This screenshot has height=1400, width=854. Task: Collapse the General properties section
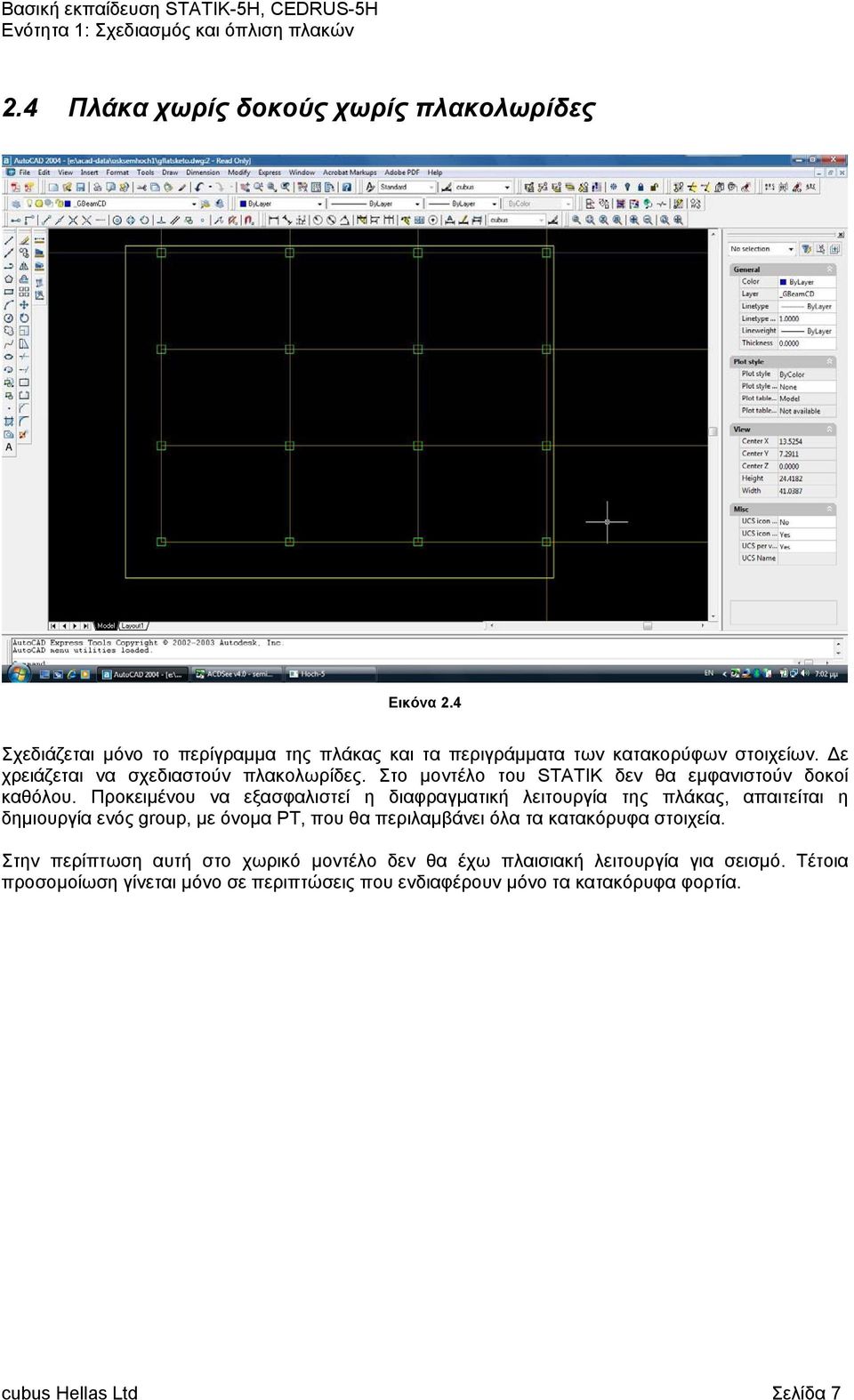[x=830, y=270]
